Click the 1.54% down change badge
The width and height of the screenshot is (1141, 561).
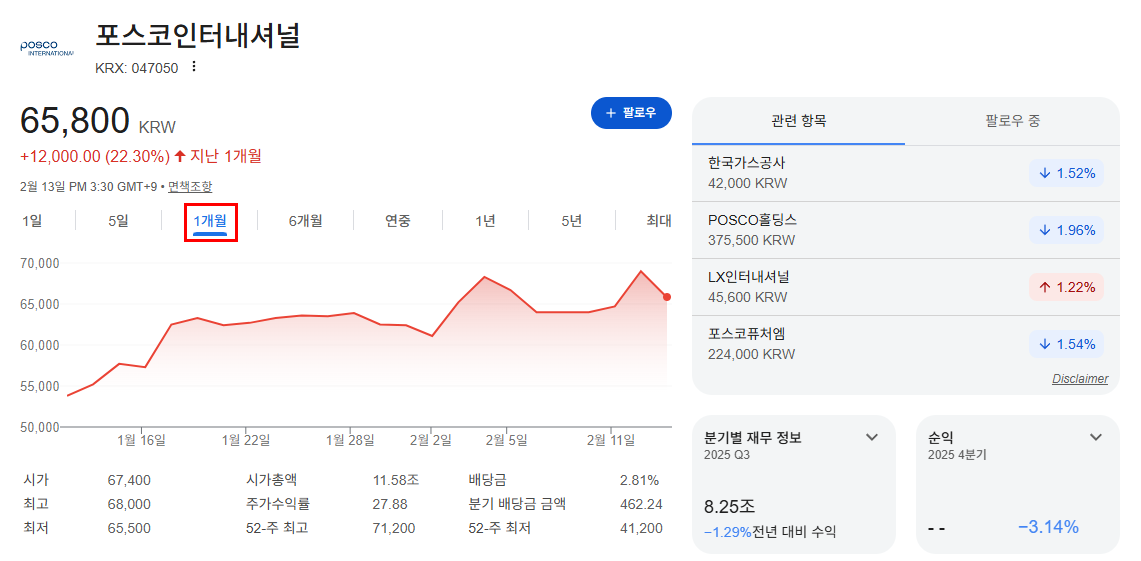click(1066, 344)
